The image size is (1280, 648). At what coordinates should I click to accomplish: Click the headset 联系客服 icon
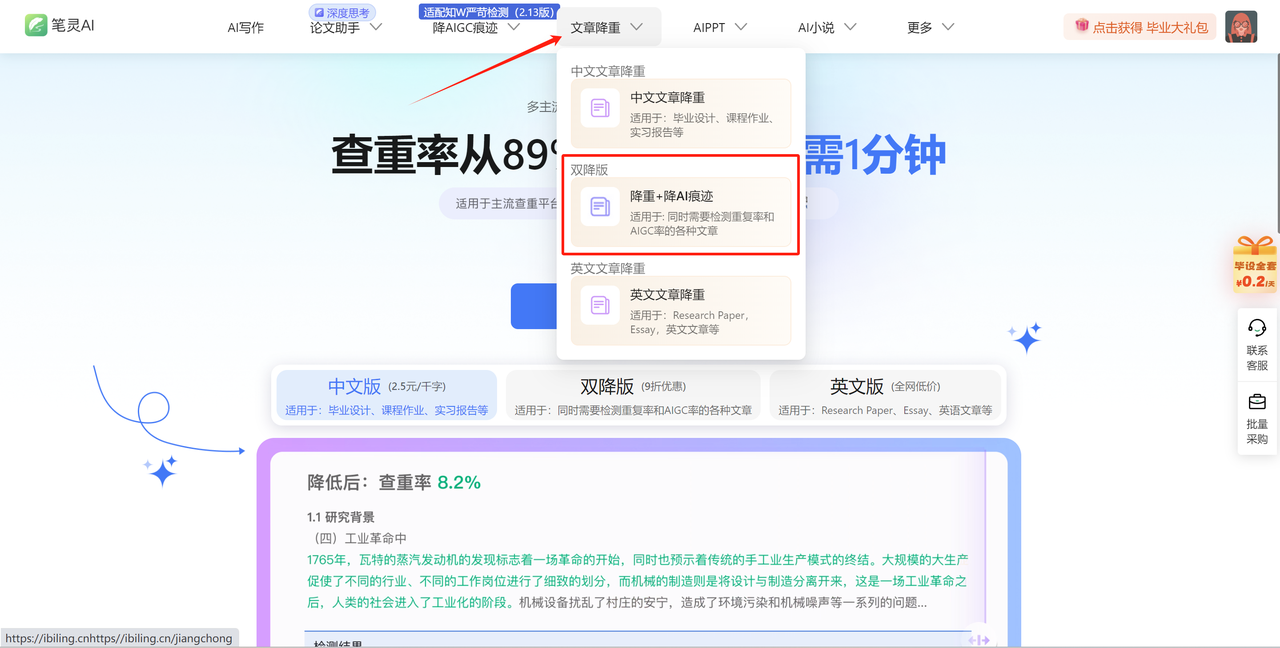(x=1257, y=328)
